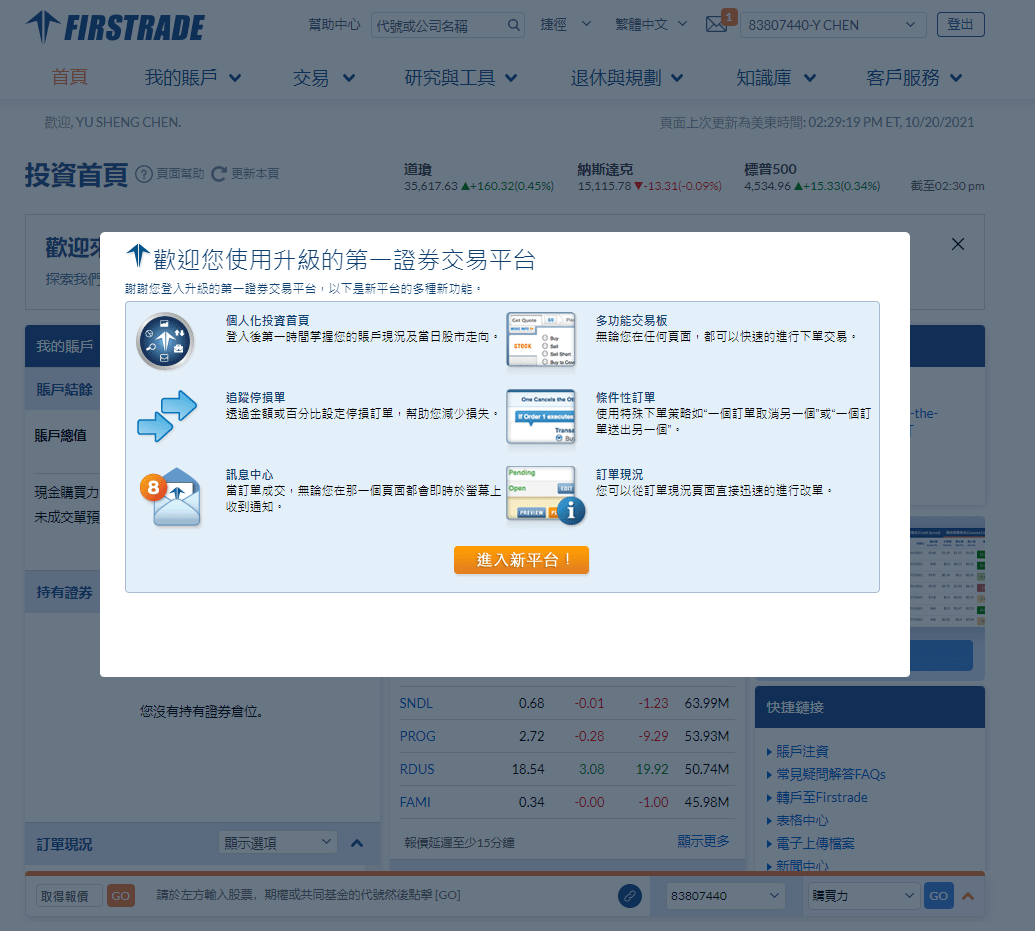Open the 知識庫 menu

[x=776, y=78]
